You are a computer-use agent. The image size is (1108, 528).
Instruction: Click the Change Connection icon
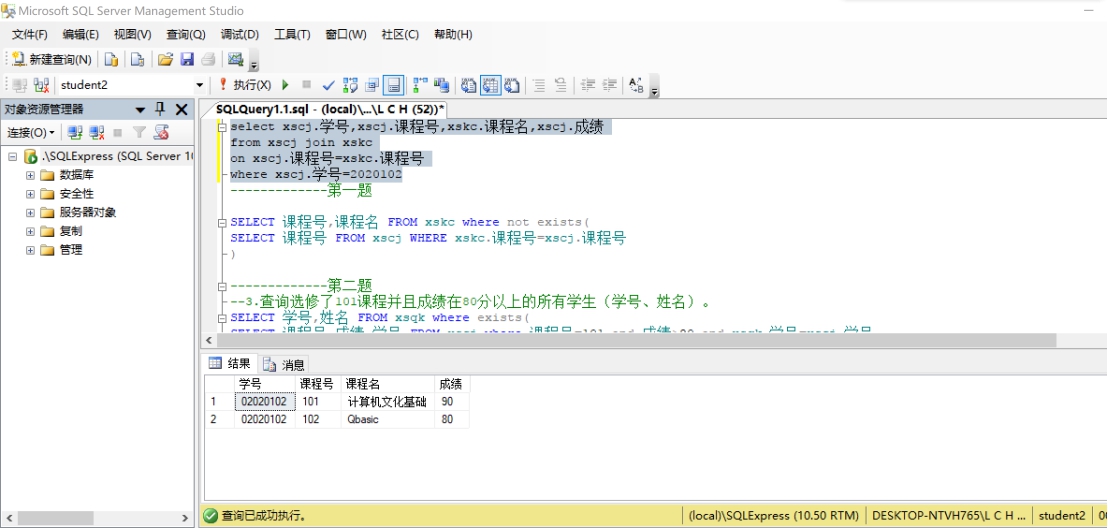[x=41, y=86]
